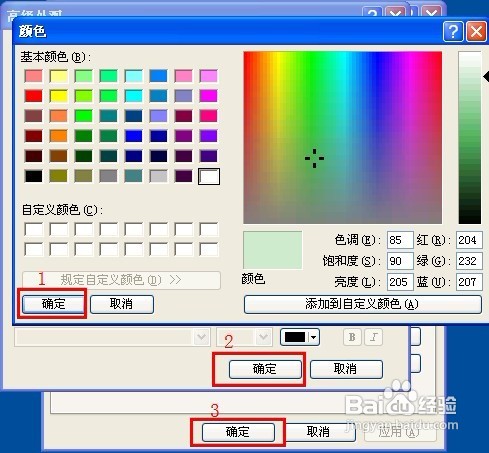Click the 红 red value field

[x=469, y=240]
